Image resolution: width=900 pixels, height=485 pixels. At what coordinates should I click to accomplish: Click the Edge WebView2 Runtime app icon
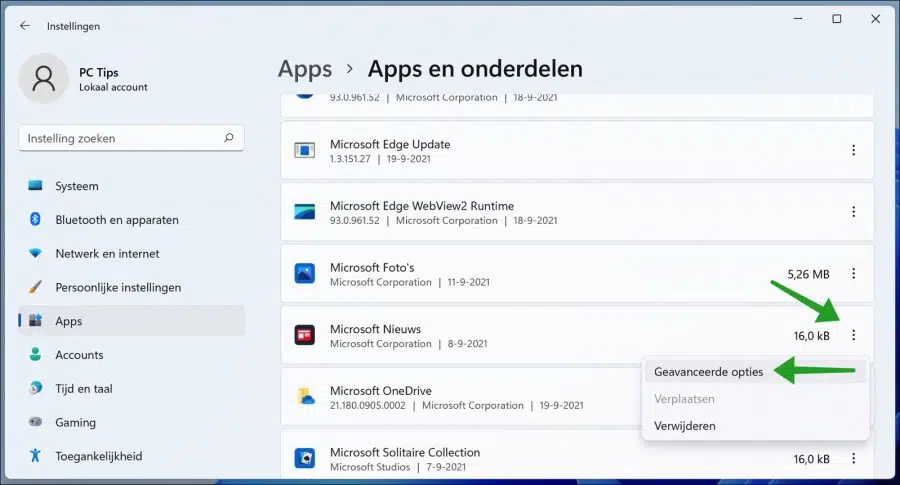point(304,212)
